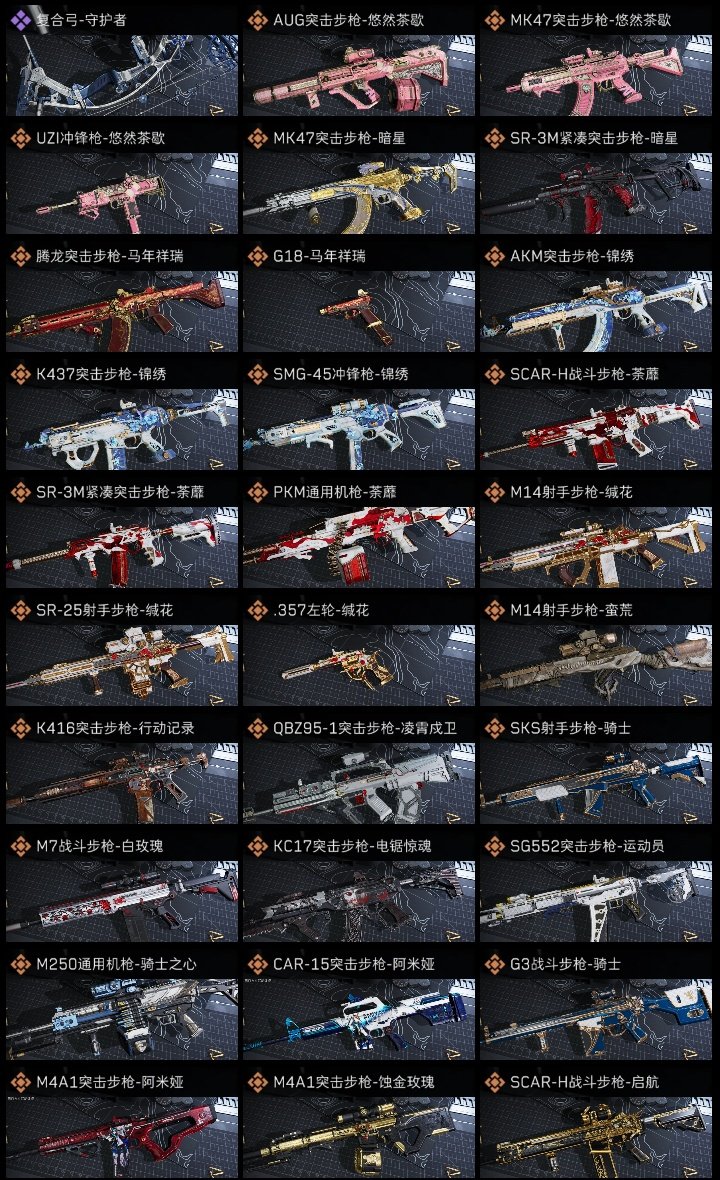Select the pink MK47 悠然茶歇 skin thumbnail
The width and height of the screenshot is (720, 1180).
tap(596, 75)
